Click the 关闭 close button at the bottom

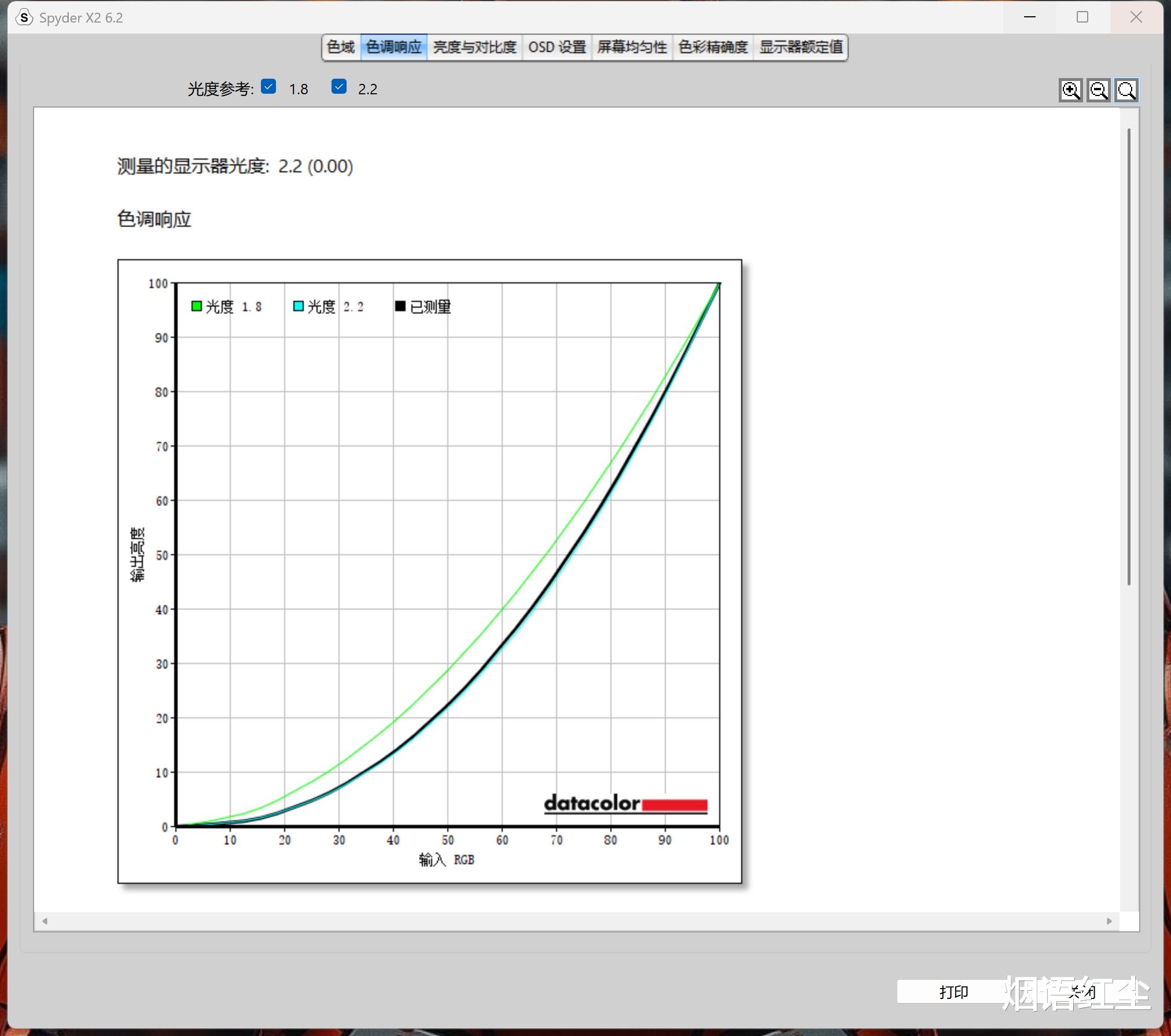(1082, 992)
